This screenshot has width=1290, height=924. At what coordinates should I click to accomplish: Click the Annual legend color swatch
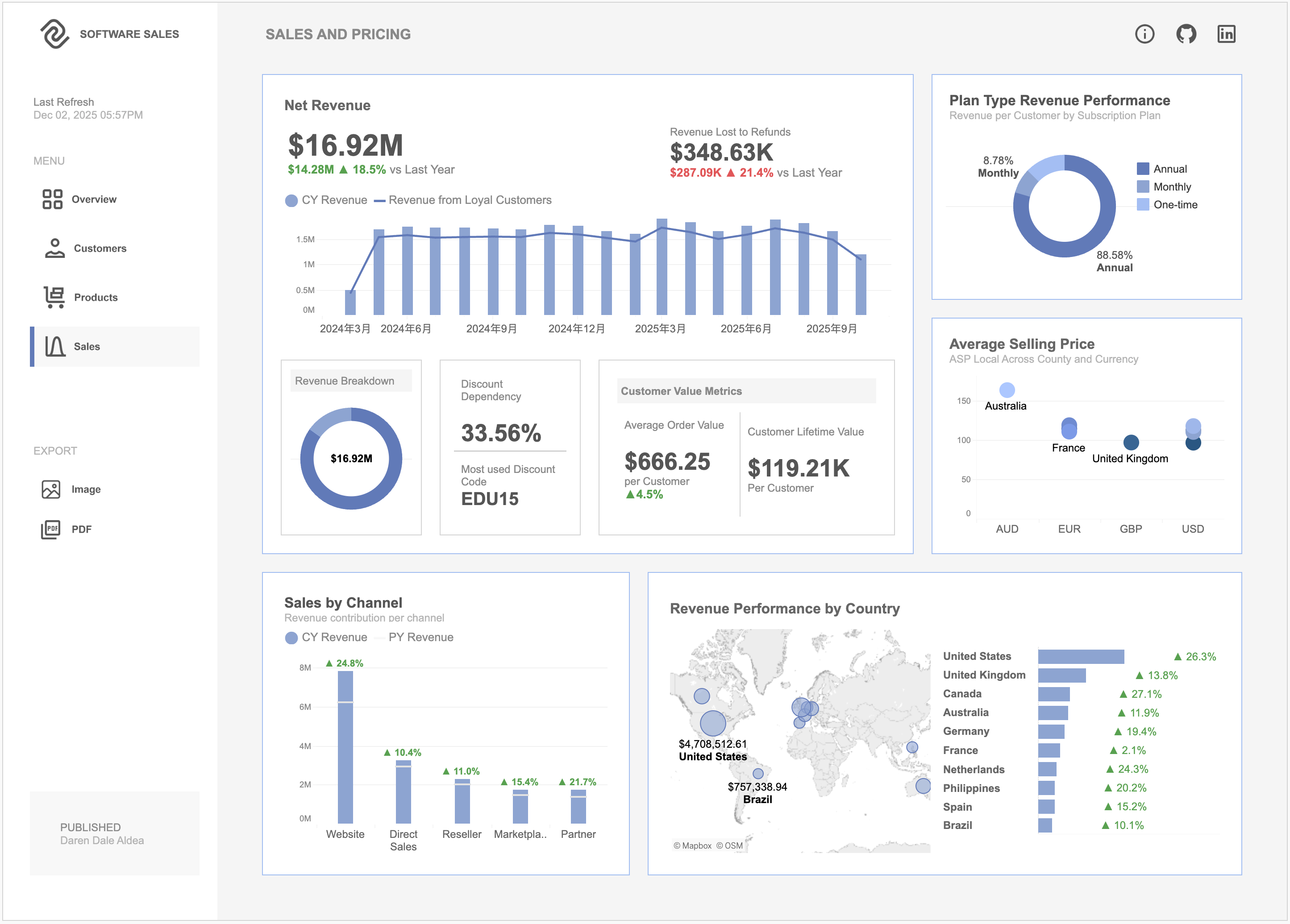pos(1143,169)
